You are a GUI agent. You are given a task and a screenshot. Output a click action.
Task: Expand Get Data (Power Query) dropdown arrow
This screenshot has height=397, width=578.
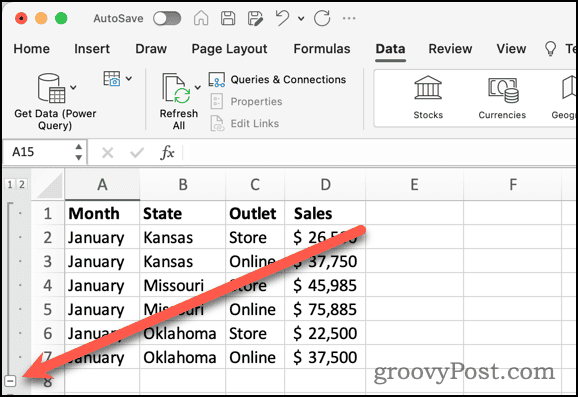tap(73, 87)
